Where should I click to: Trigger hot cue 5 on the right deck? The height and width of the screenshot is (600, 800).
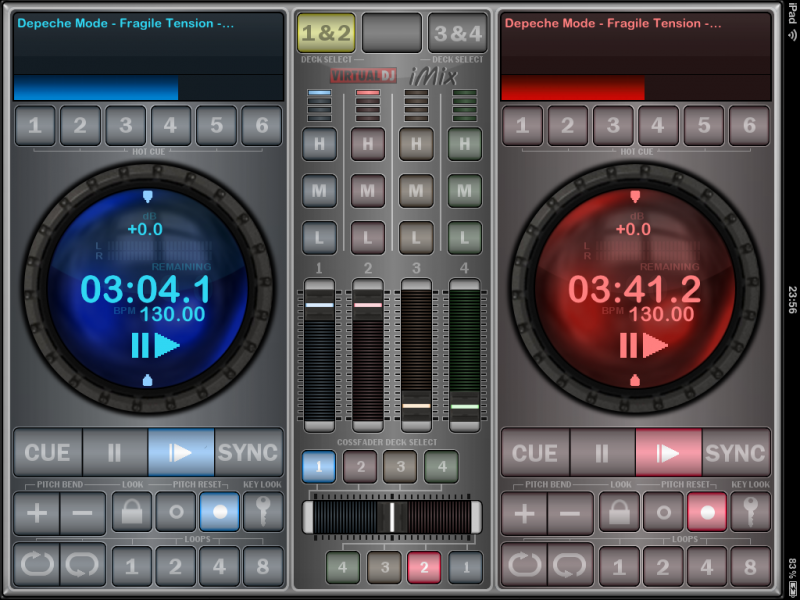coord(704,126)
